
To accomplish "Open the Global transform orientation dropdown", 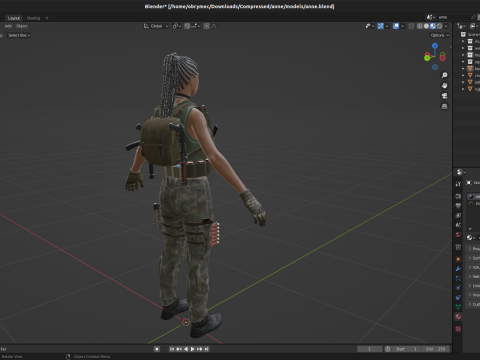I will [x=156, y=26].
